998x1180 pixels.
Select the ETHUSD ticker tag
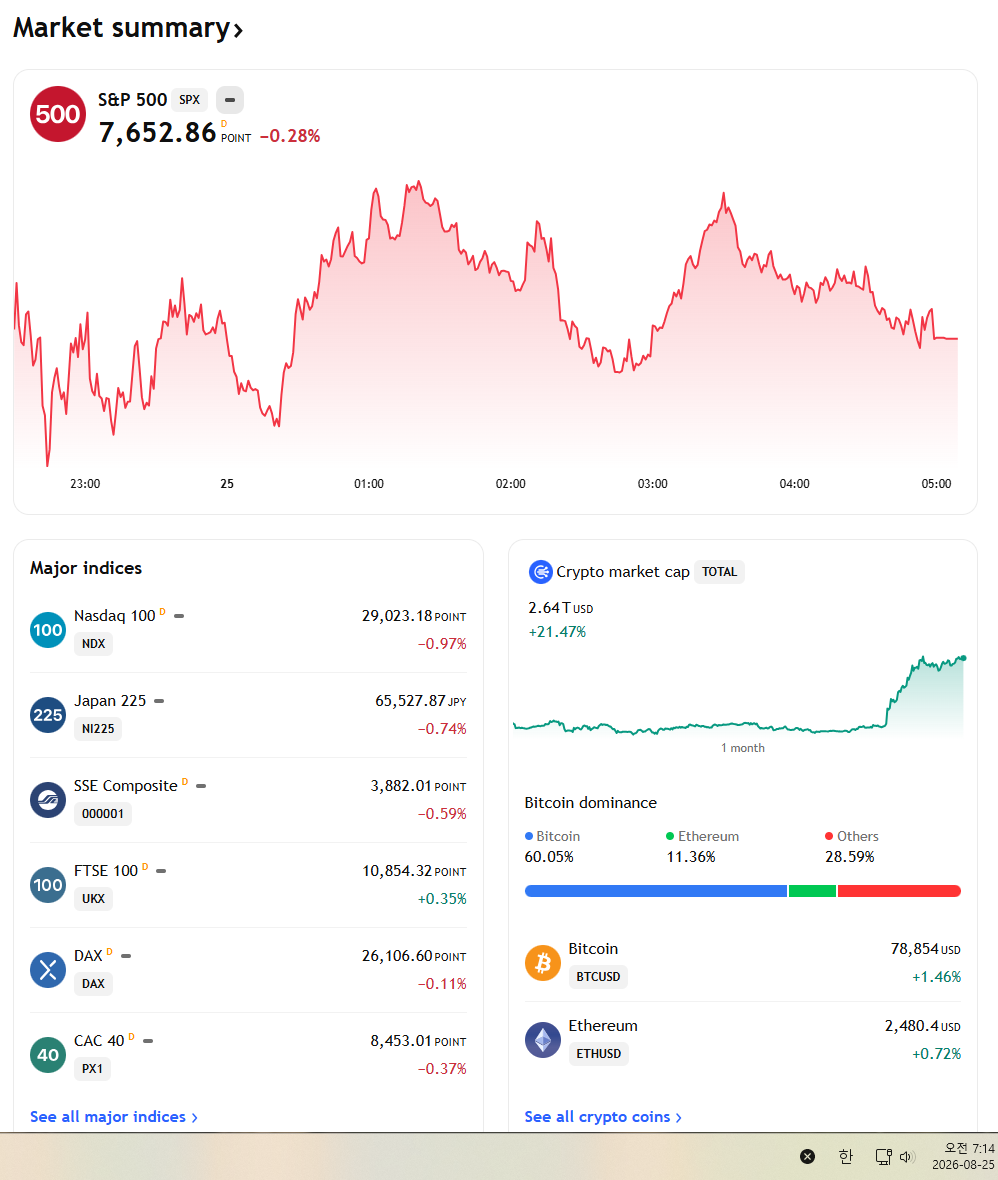click(598, 1054)
